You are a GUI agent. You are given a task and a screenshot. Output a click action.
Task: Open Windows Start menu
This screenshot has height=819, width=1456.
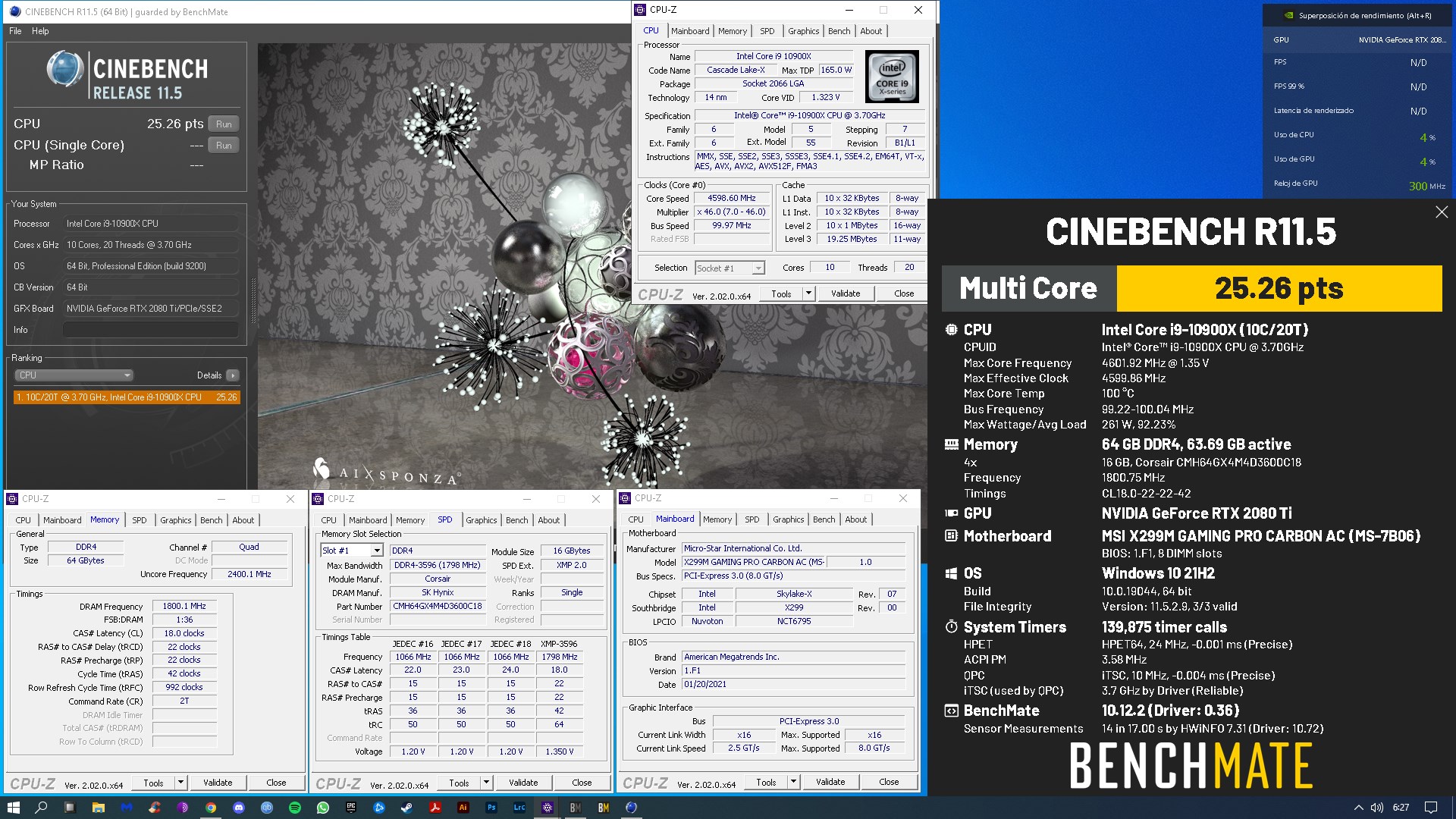tap(14, 808)
